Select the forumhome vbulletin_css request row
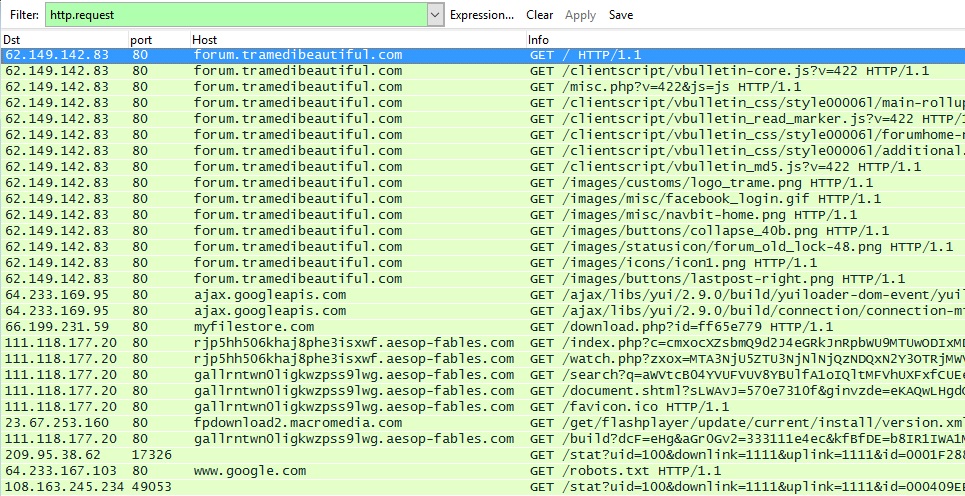The width and height of the screenshot is (965, 496). point(482,135)
